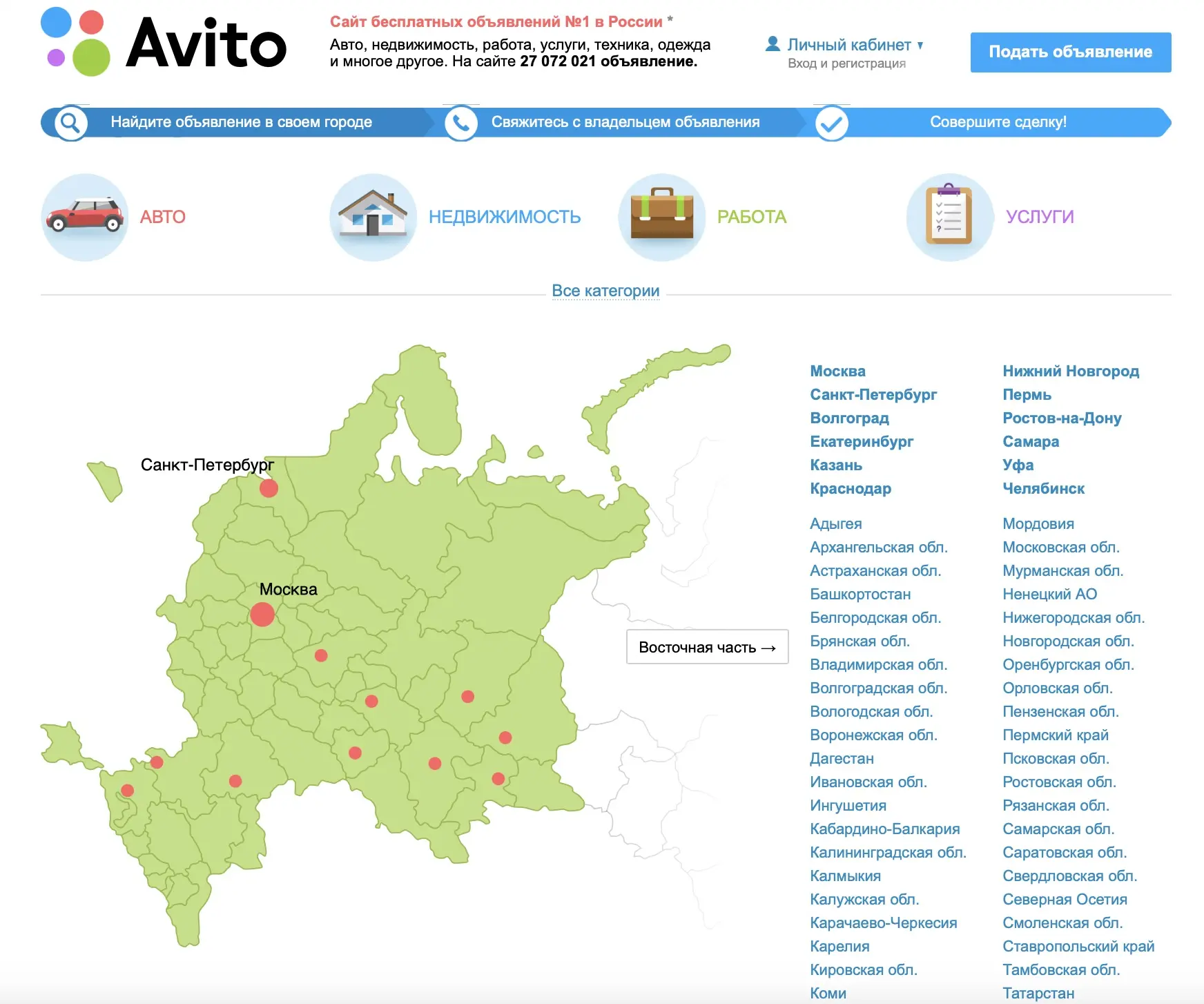Click the user profile silhouette icon
Screen dimensions: 1204x1004
773,44
